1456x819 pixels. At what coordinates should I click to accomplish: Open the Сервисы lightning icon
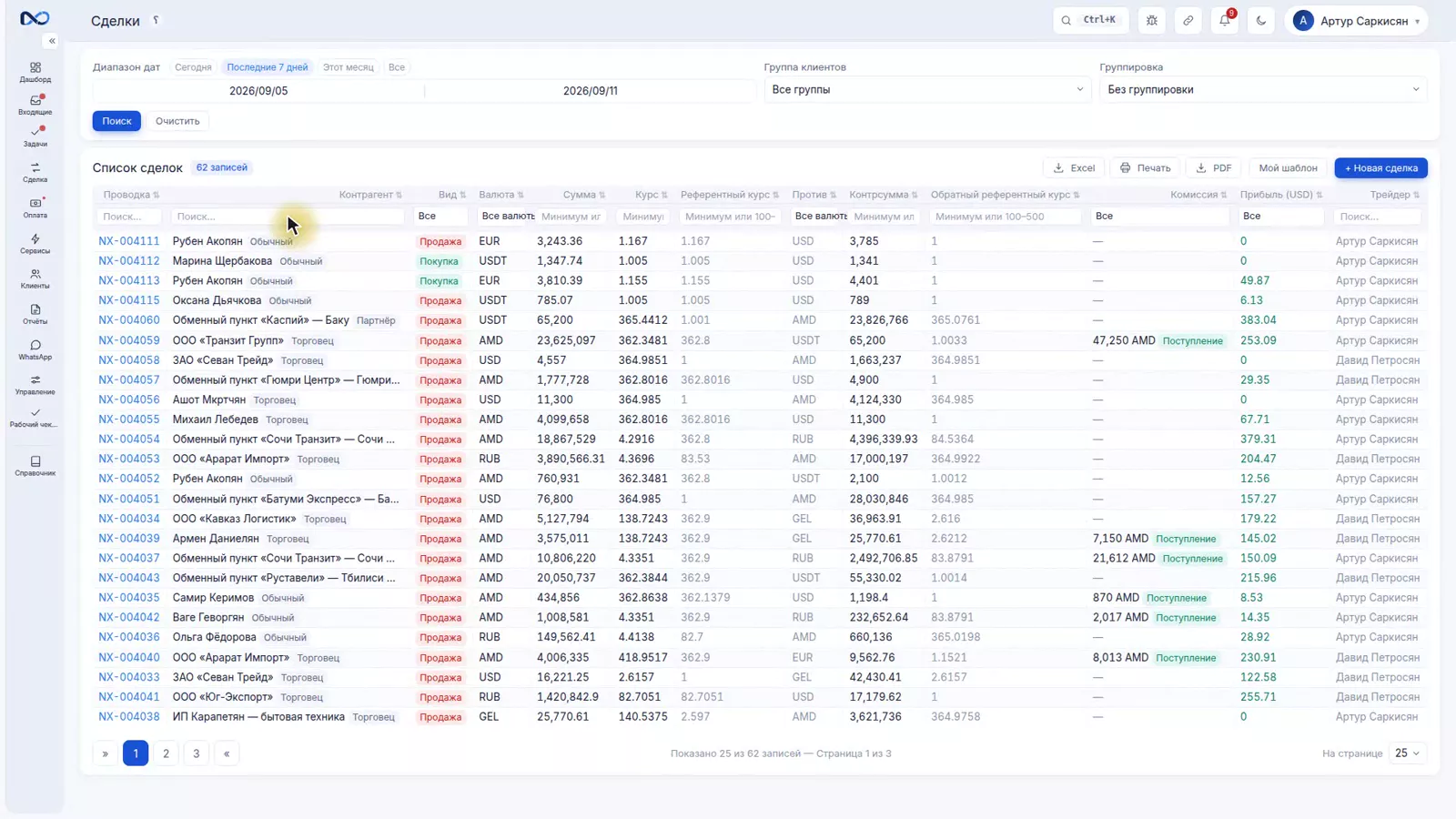pyautogui.click(x=35, y=243)
